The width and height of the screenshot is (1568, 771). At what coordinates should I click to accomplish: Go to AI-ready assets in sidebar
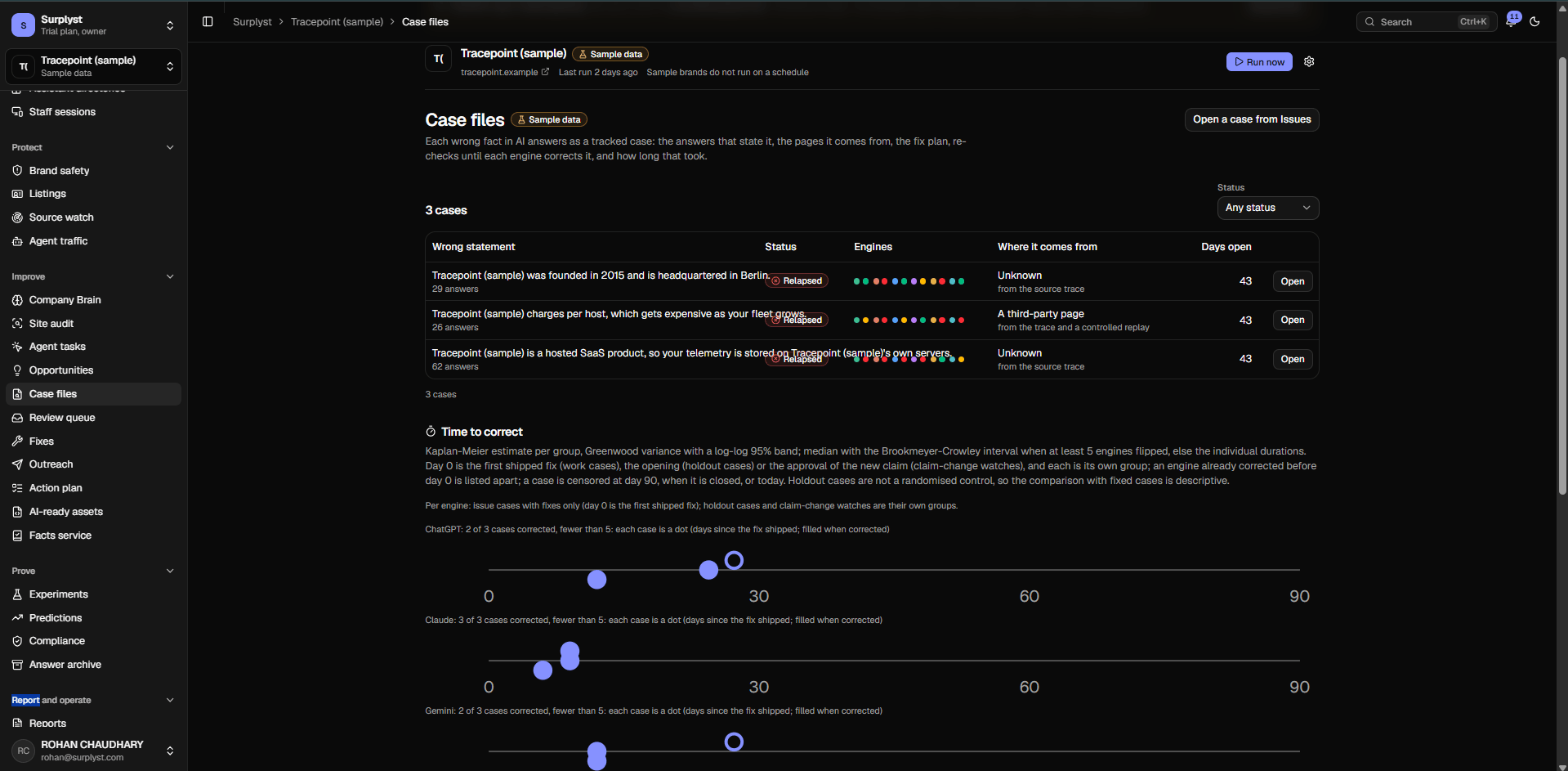(x=94, y=512)
